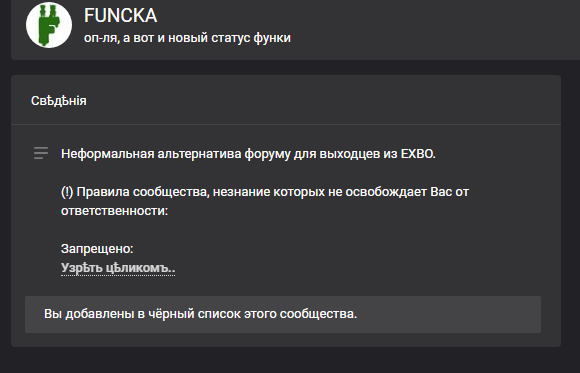Image resolution: width=580 pixels, height=373 pixels.
Task: Click the word сообщества in the blacklist notice
Action: point(318,314)
